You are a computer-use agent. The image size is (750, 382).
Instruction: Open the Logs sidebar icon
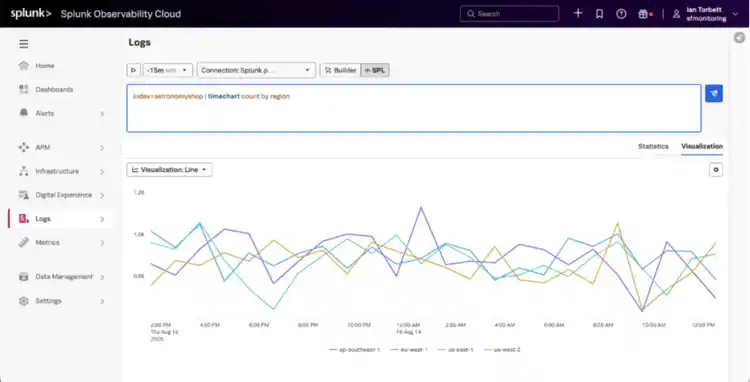[23, 218]
